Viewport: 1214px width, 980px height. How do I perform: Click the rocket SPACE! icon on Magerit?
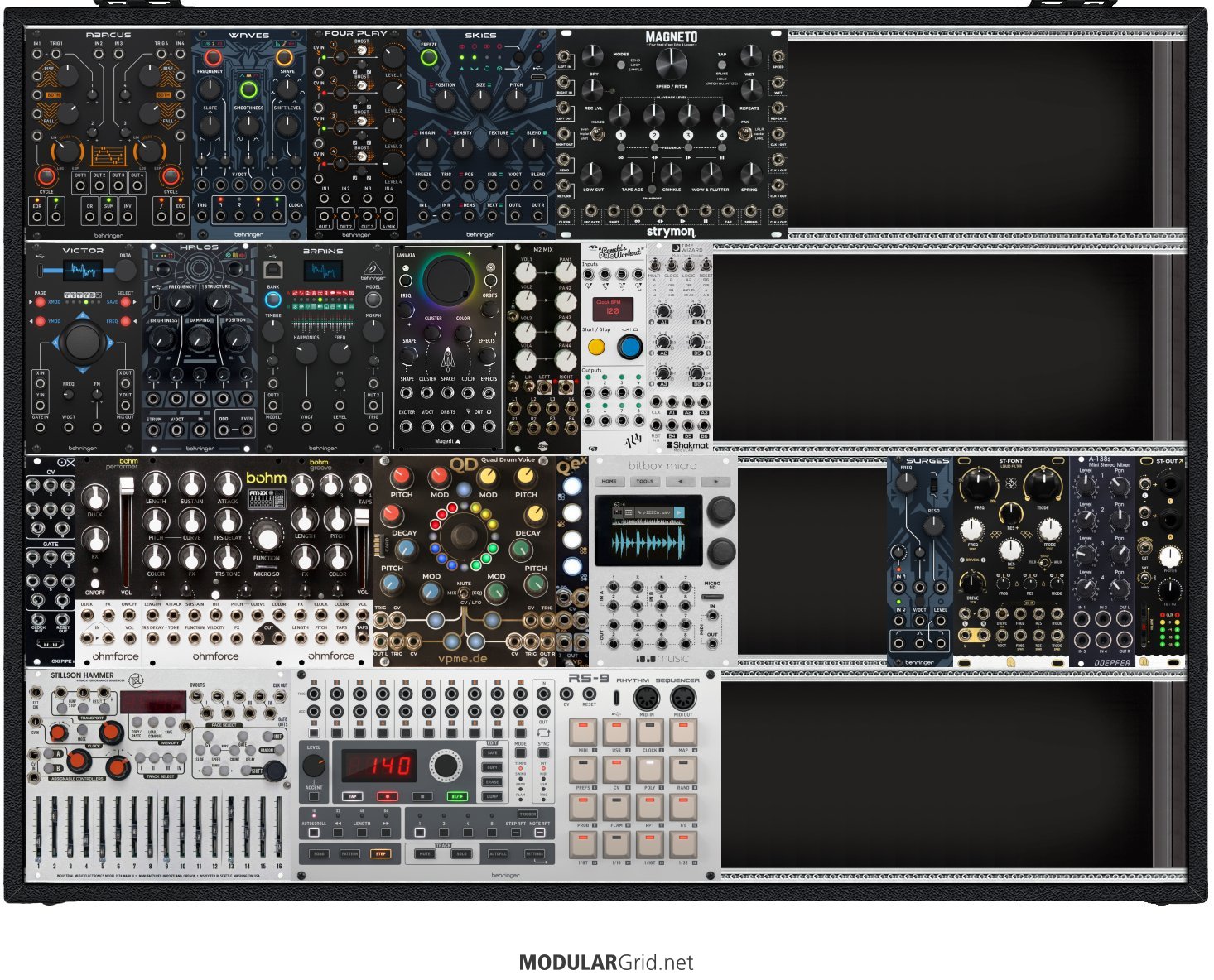tap(448, 361)
